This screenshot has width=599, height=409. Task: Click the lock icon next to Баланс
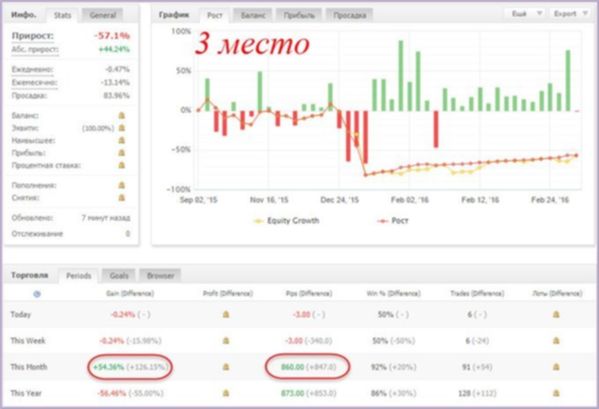[x=121, y=115]
